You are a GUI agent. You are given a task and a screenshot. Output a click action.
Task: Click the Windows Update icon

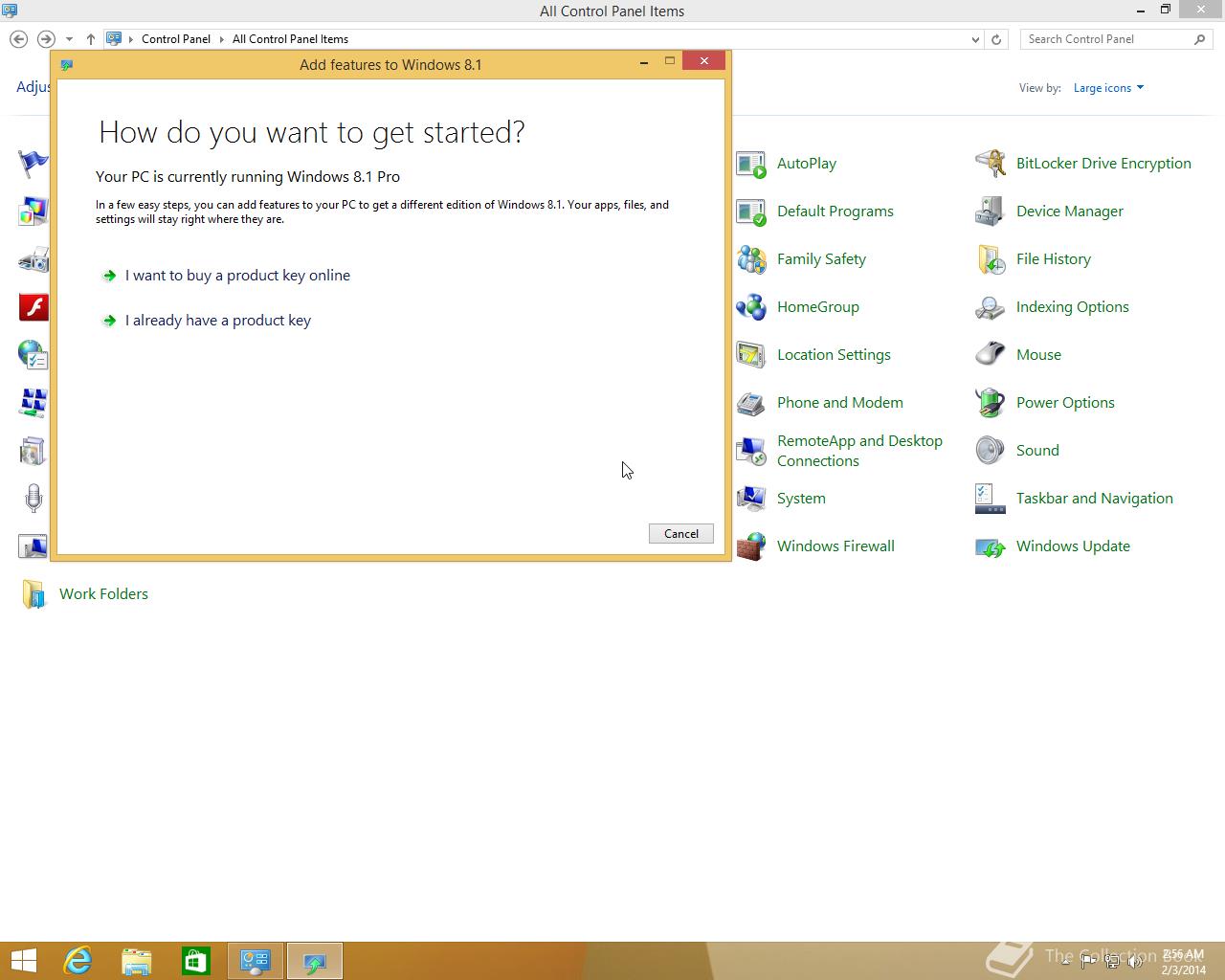coord(991,546)
